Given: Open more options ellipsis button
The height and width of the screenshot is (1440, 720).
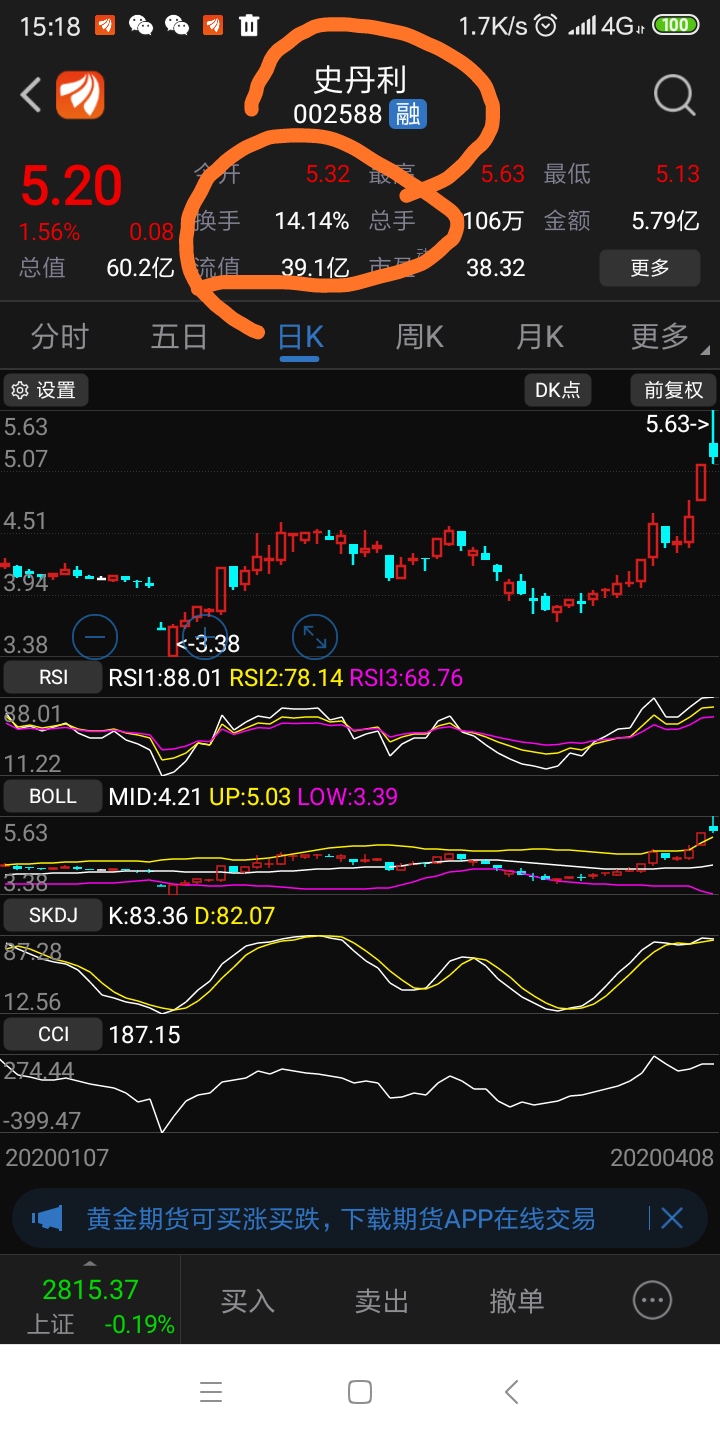Looking at the screenshot, I should click(x=652, y=1300).
